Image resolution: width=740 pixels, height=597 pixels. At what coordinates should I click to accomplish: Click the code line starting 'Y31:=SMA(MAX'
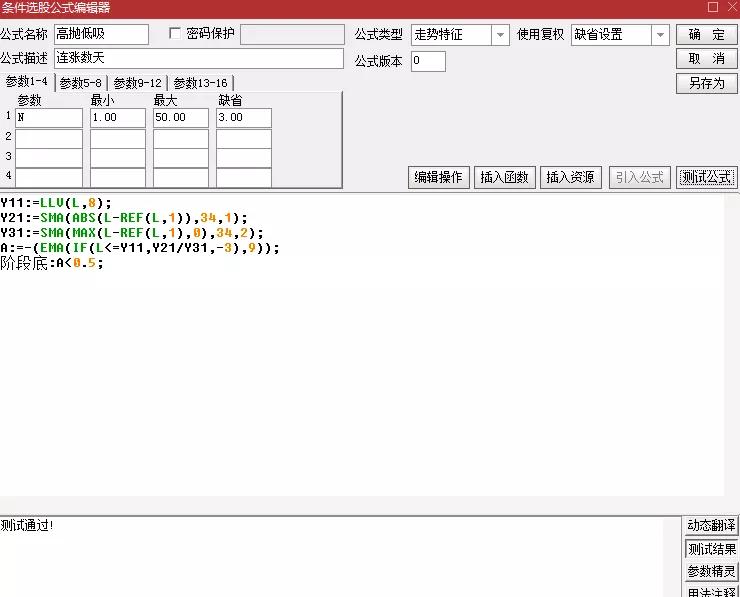click(132, 233)
